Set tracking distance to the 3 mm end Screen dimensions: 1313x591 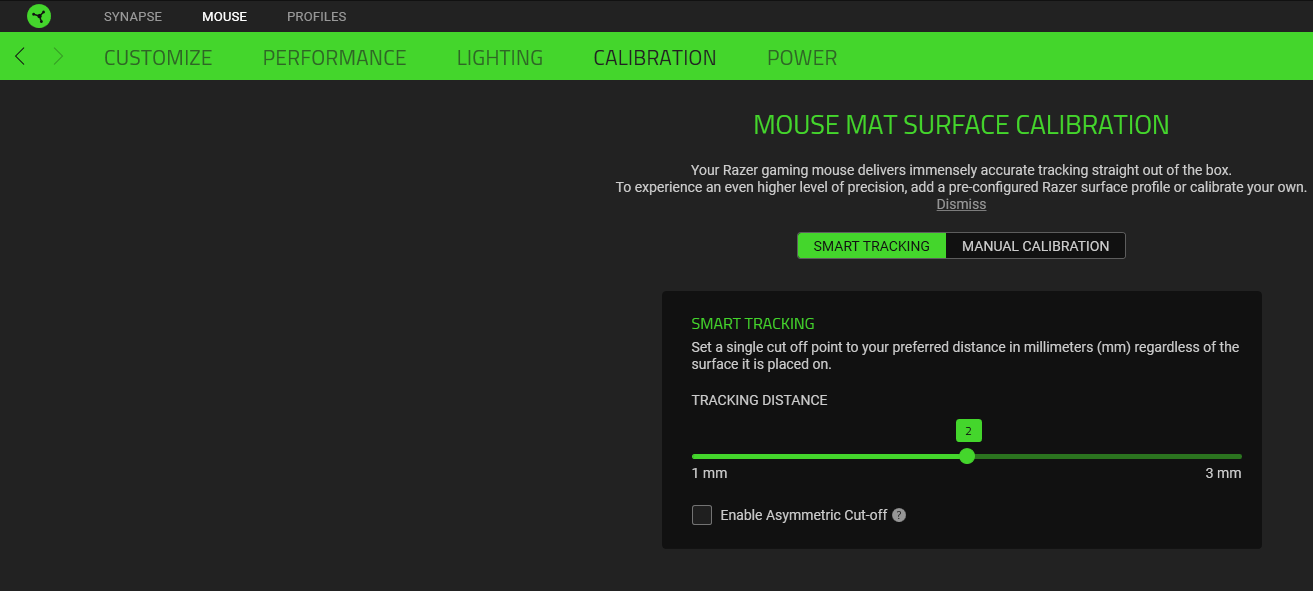click(x=1240, y=456)
